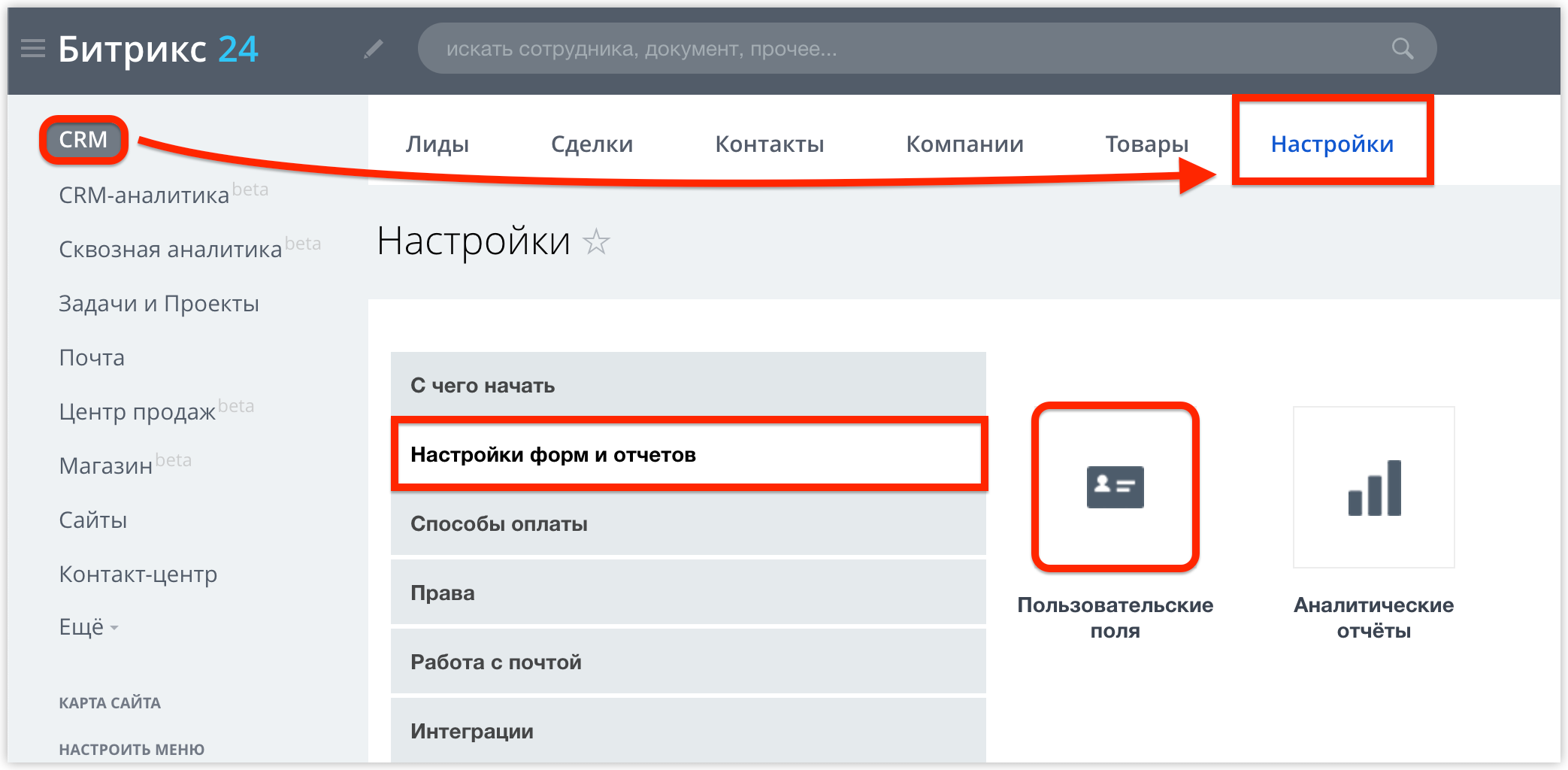The width and height of the screenshot is (1568, 770).
Task: Open the CRM section in sidebar
Action: pyautogui.click(x=83, y=140)
